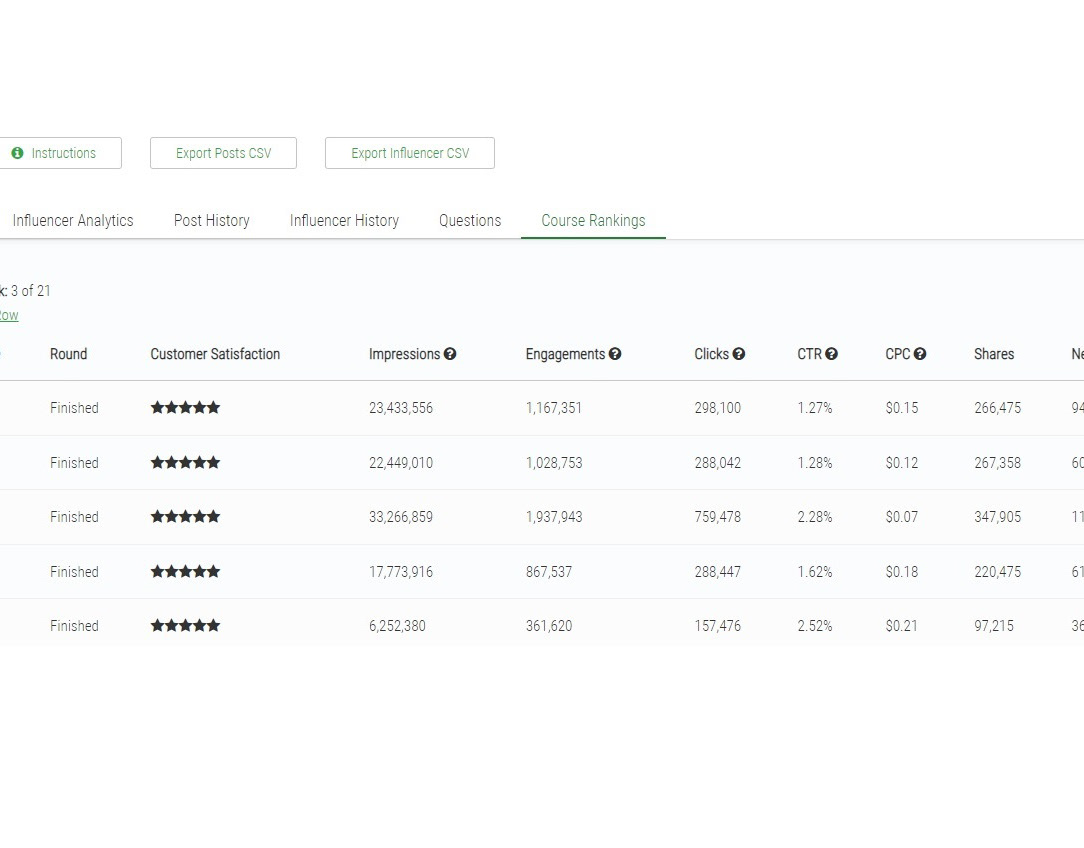Click the help icon next to Impressions
The height and width of the screenshot is (848, 1084).
click(450, 354)
